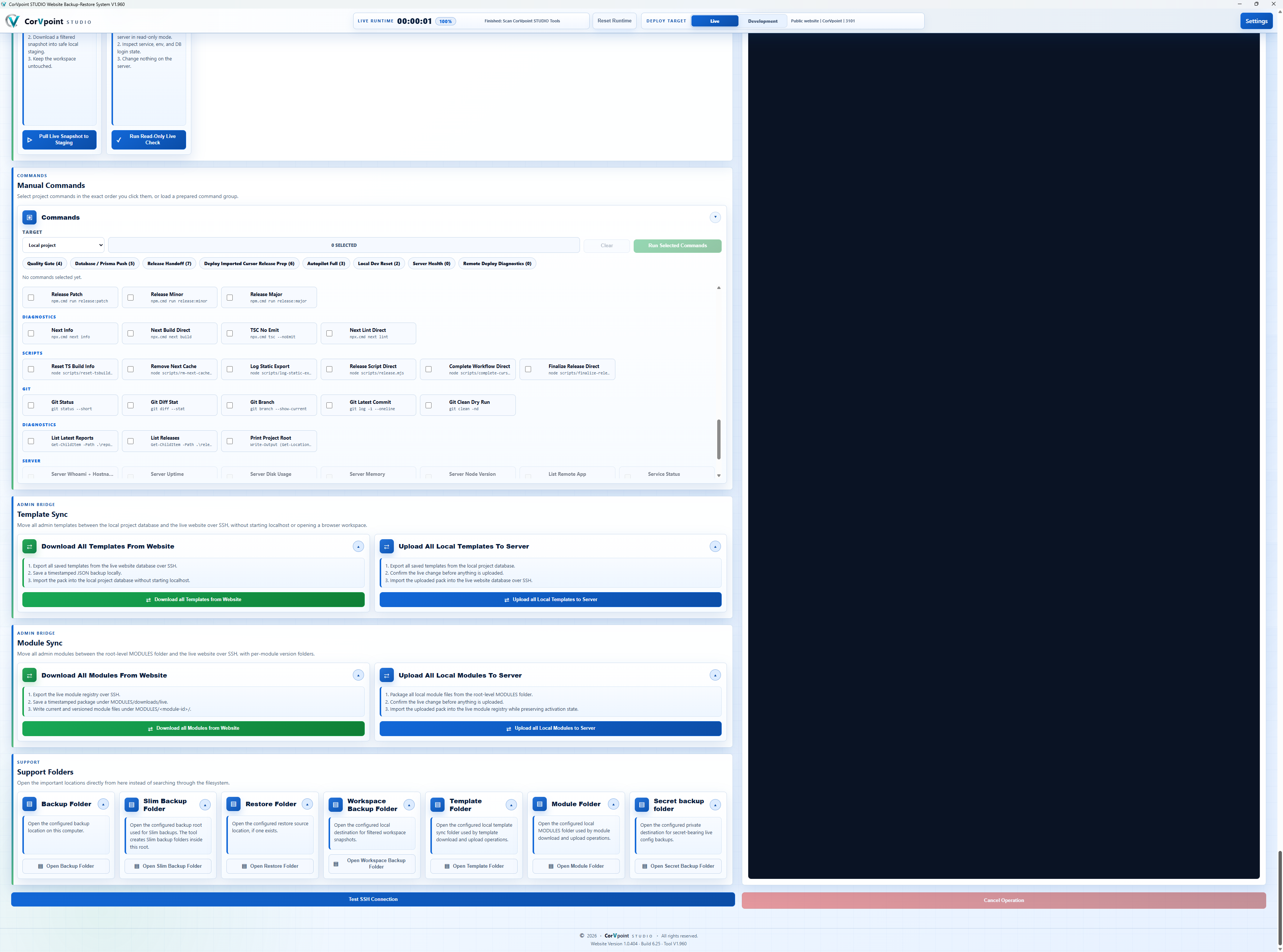This screenshot has width=1283, height=952.
Task: Click the Secret backup folder card icon
Action: (641, 804)
